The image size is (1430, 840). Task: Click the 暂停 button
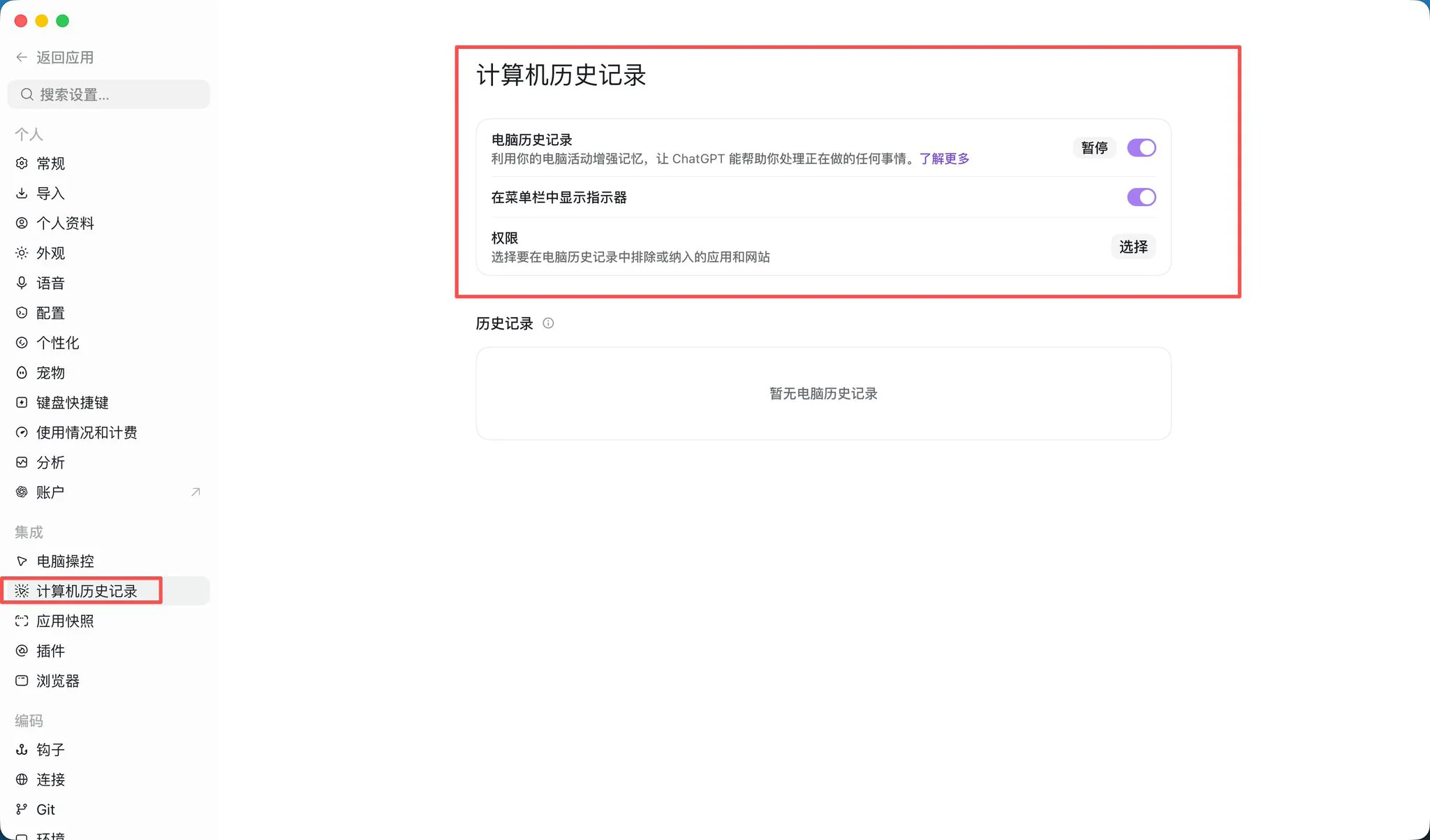1094,148
